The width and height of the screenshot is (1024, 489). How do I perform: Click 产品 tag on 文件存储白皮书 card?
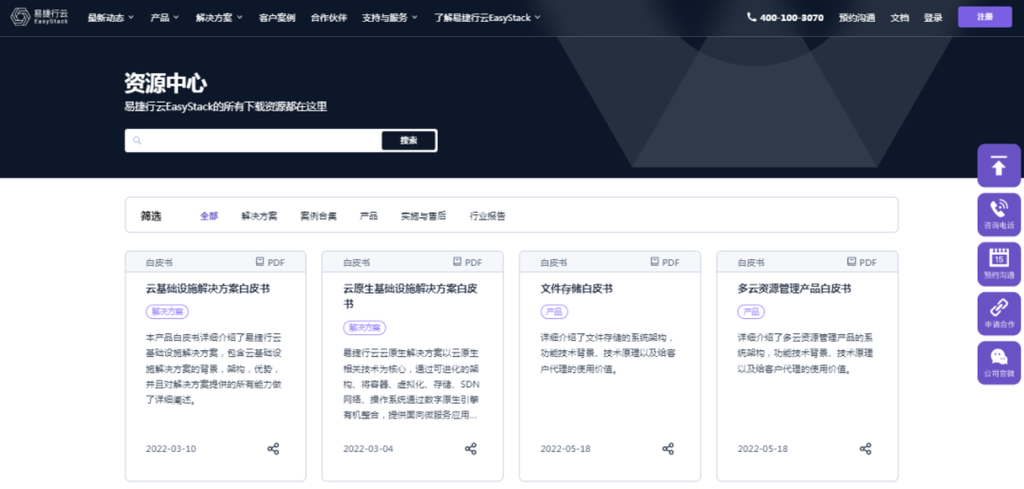pos(554,311)
